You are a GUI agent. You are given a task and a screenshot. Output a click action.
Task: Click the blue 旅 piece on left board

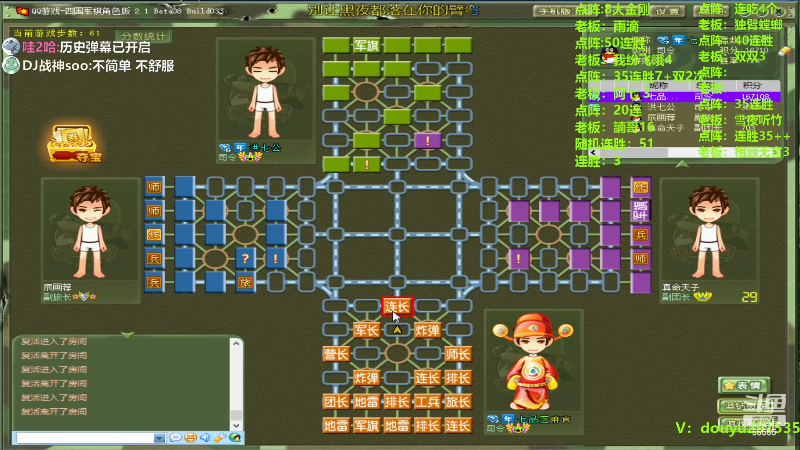245,283
